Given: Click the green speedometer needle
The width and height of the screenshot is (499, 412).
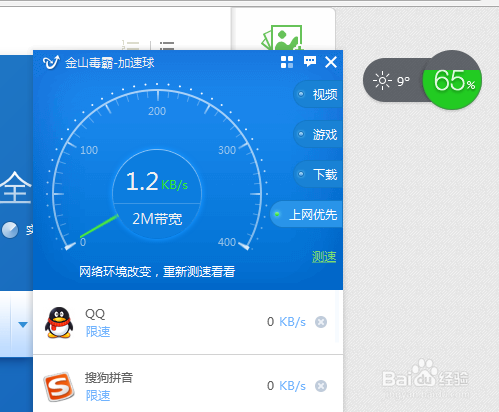Looking at the screenshot, I should [99, 226].
